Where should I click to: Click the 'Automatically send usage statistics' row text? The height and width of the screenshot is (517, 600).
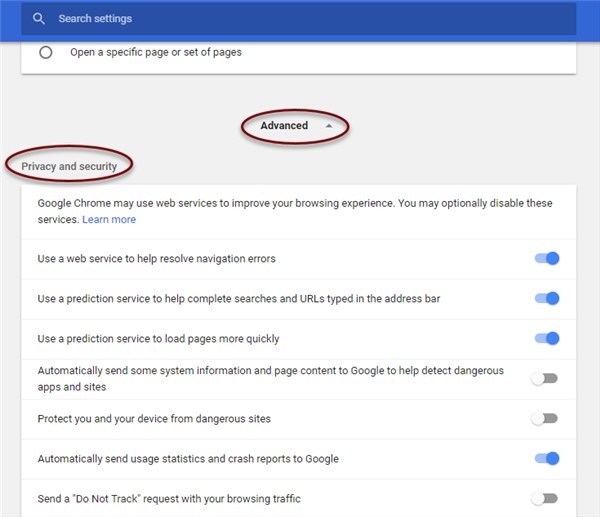point(188,459)
